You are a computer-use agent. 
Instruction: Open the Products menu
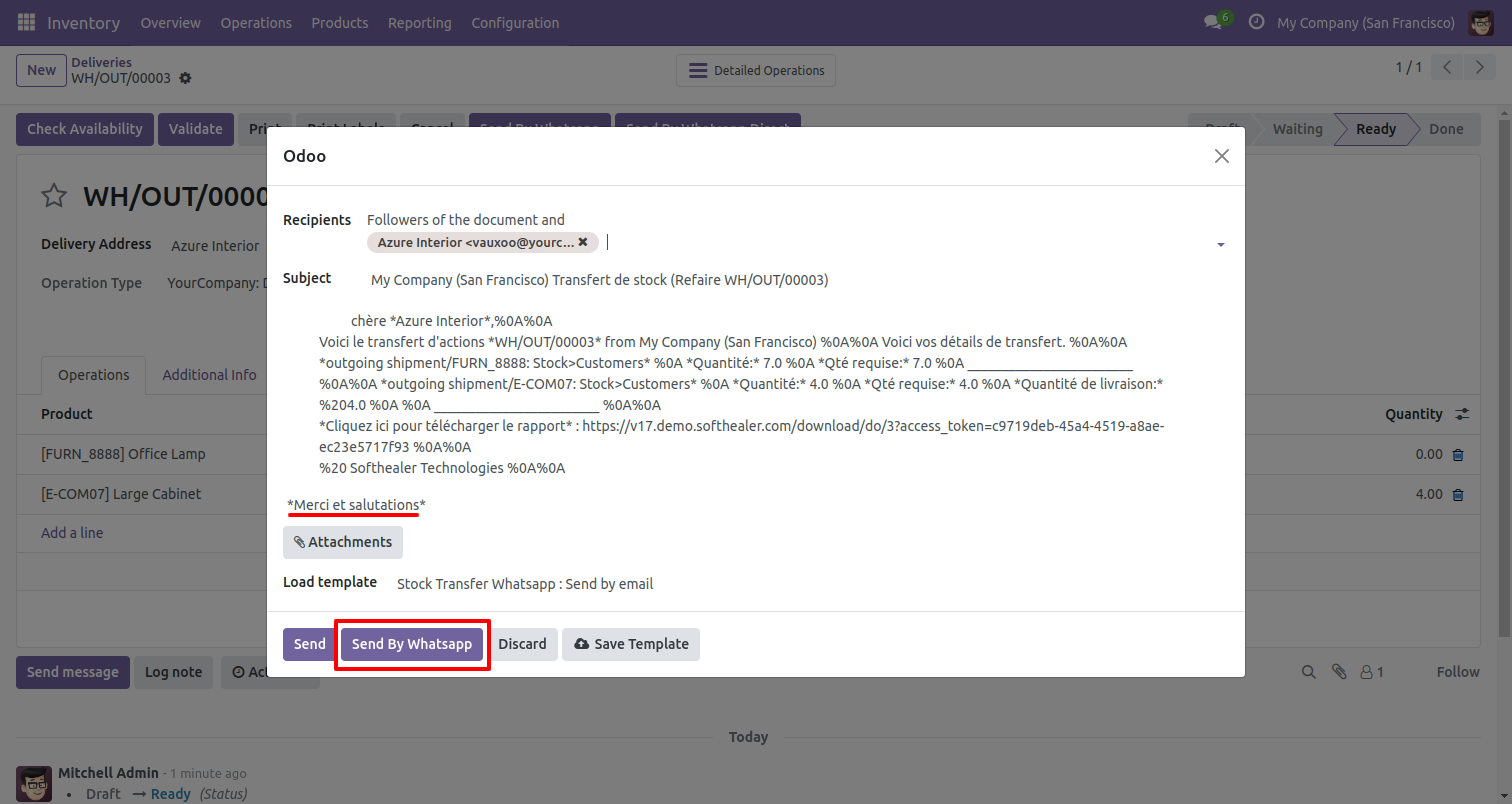[x=340, y=22]
